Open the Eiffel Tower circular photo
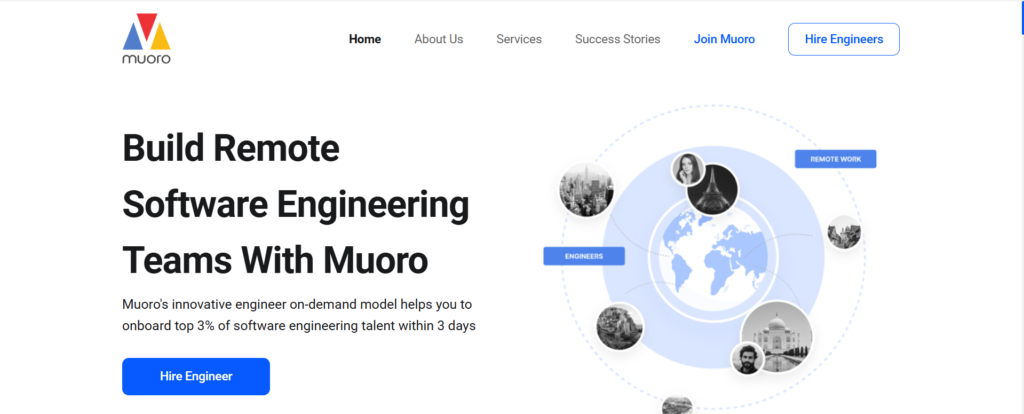The height and width of the screenshot is (414, 1024). tap(713, 189)
